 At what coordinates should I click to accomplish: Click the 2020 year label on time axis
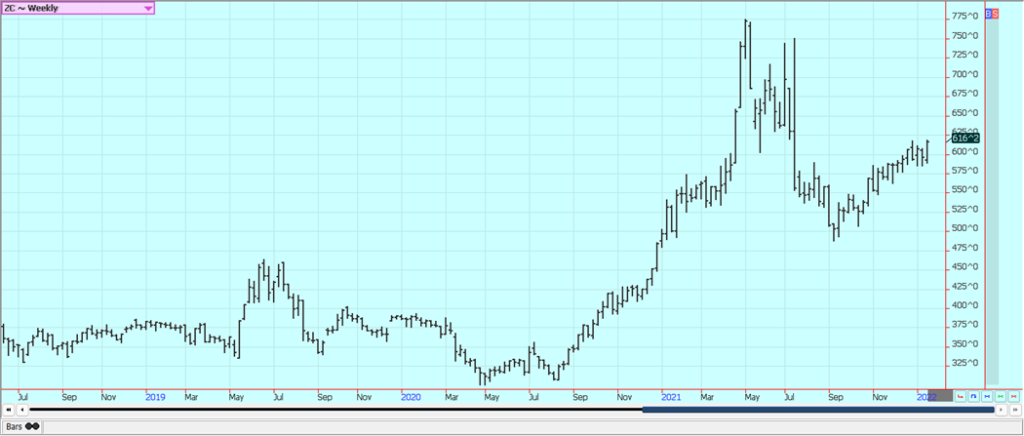click(x=410, y=396)
